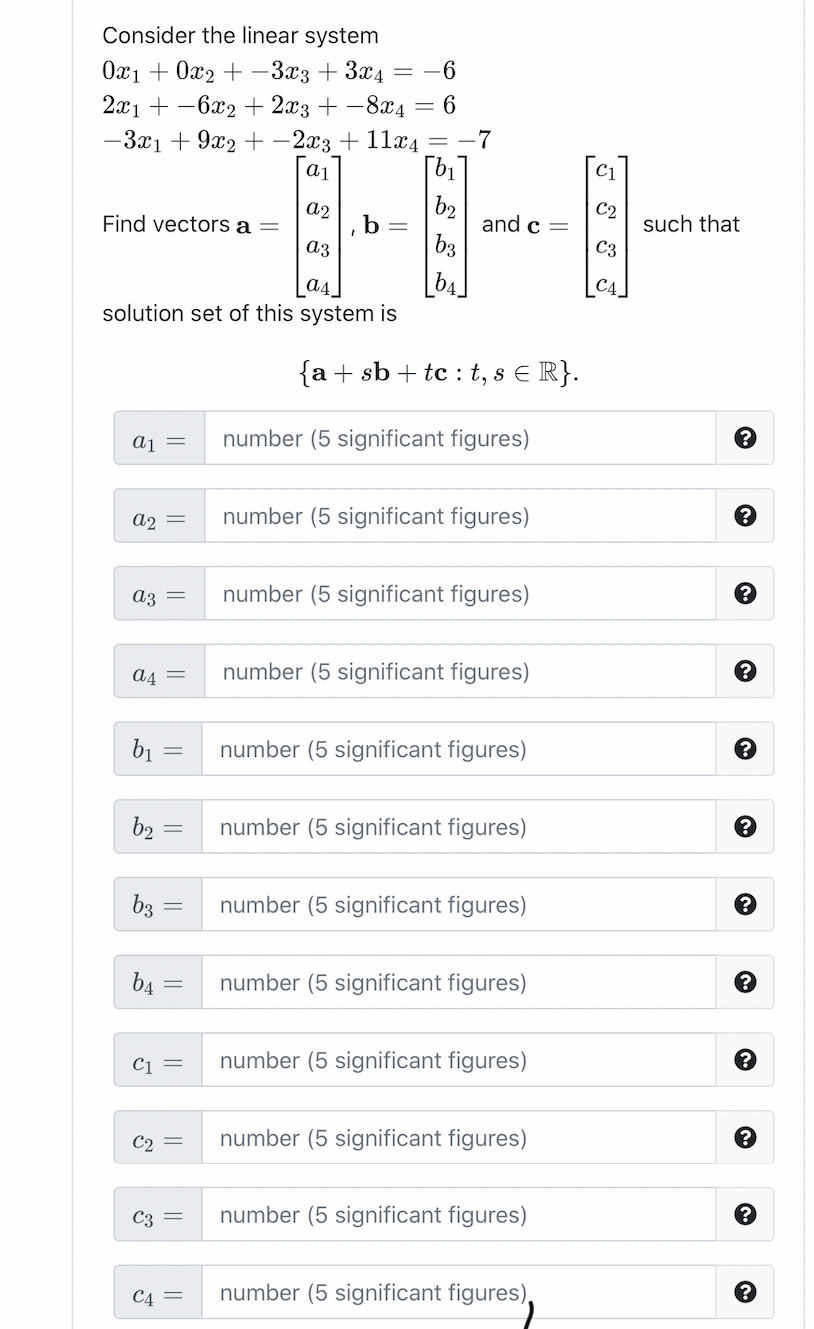The height and width of the screenshot is (1329, 814).
Task: Open help for the a₄ answer field
Action: pos(745,671)
